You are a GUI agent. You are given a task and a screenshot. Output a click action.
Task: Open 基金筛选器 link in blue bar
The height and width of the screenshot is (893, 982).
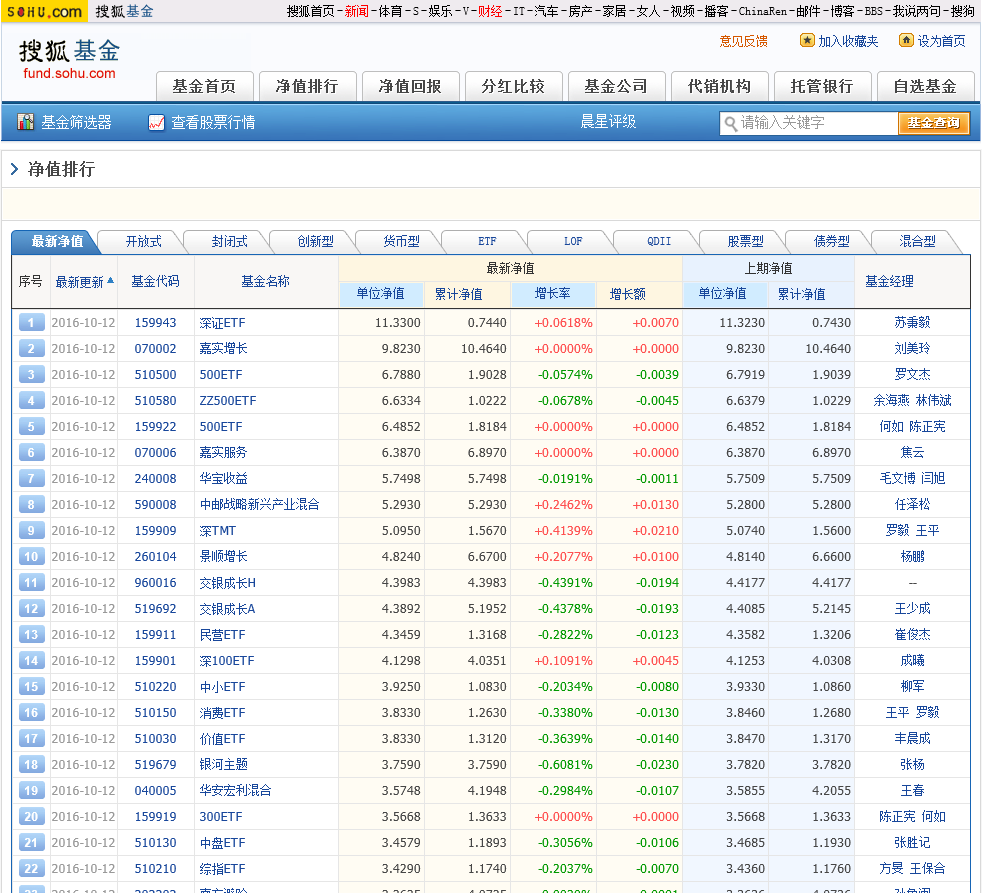pyautogui.click(x=76, y=123)
